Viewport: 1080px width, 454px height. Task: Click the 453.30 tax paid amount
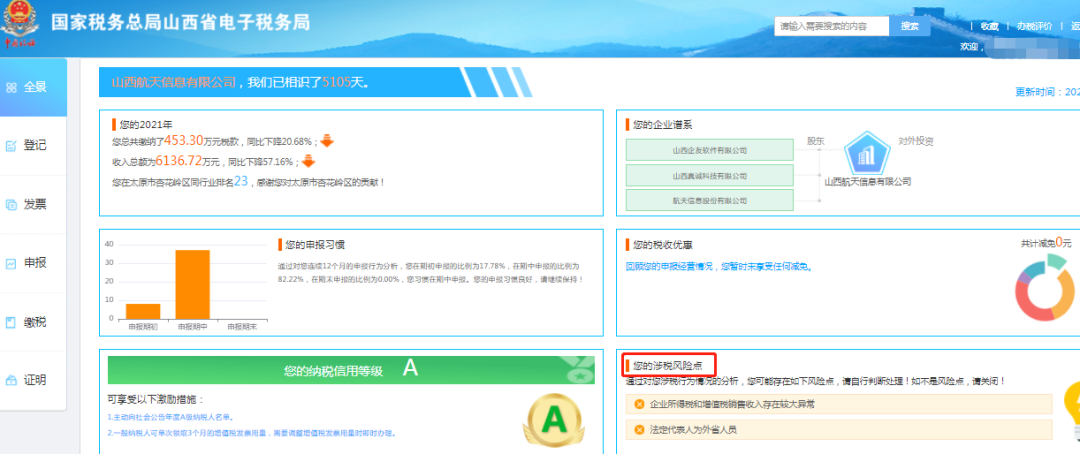183,141
